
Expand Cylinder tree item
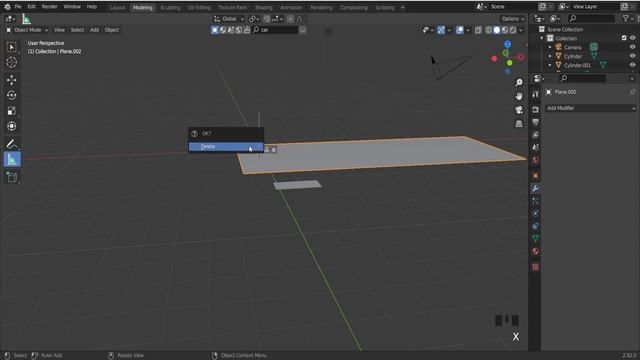point(550,56)
